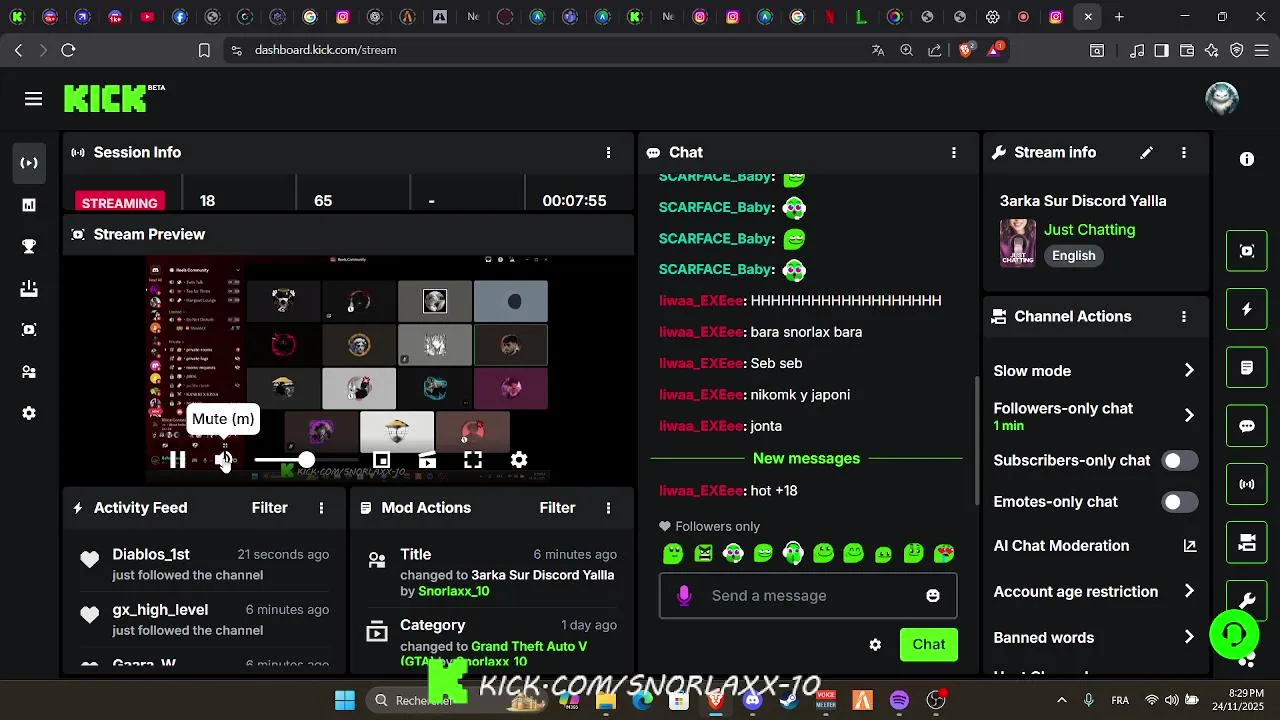Enable mini player in stream preview
1280x720 pixels.
point(381,460)
